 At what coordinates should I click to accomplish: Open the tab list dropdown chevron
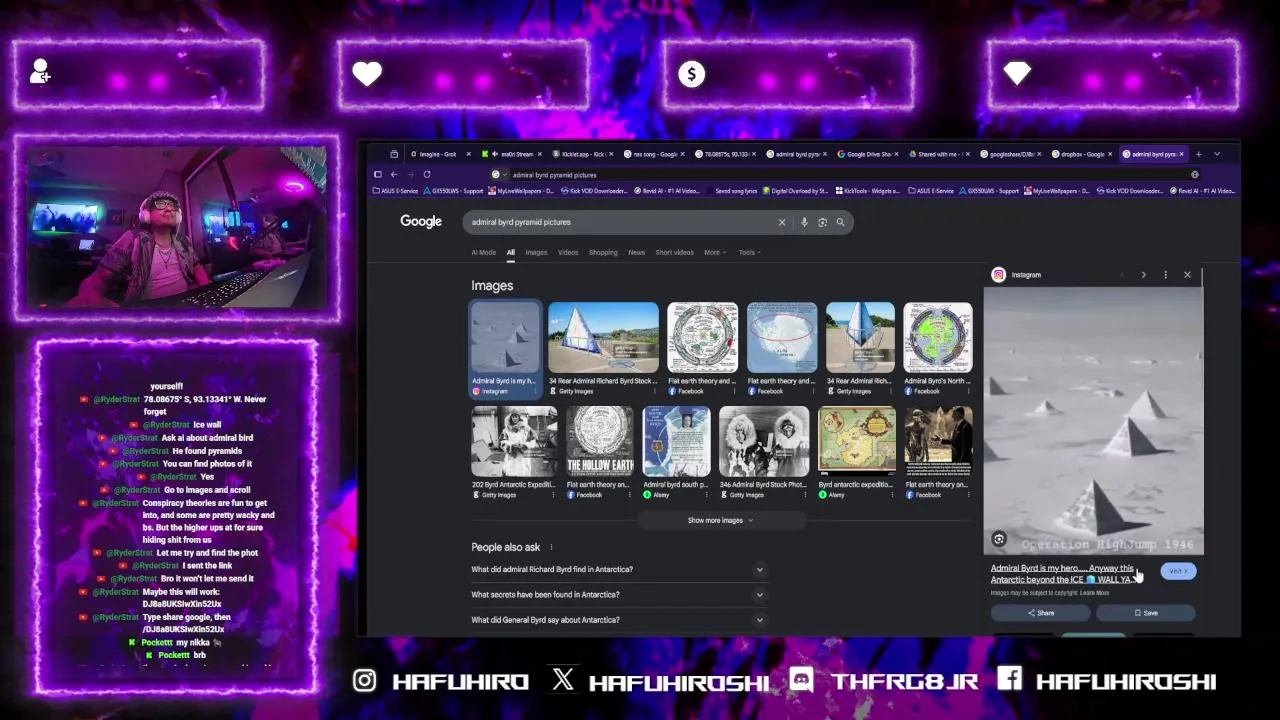[1216, 154]
